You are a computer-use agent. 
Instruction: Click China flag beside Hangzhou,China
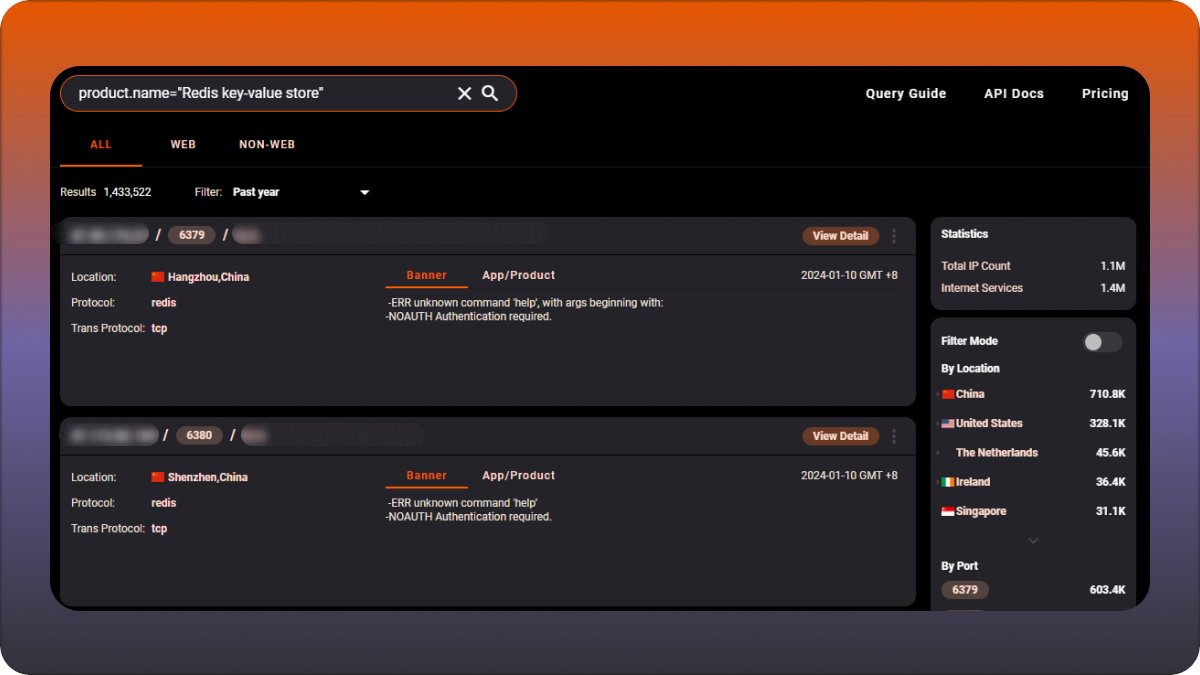[158, 277]
